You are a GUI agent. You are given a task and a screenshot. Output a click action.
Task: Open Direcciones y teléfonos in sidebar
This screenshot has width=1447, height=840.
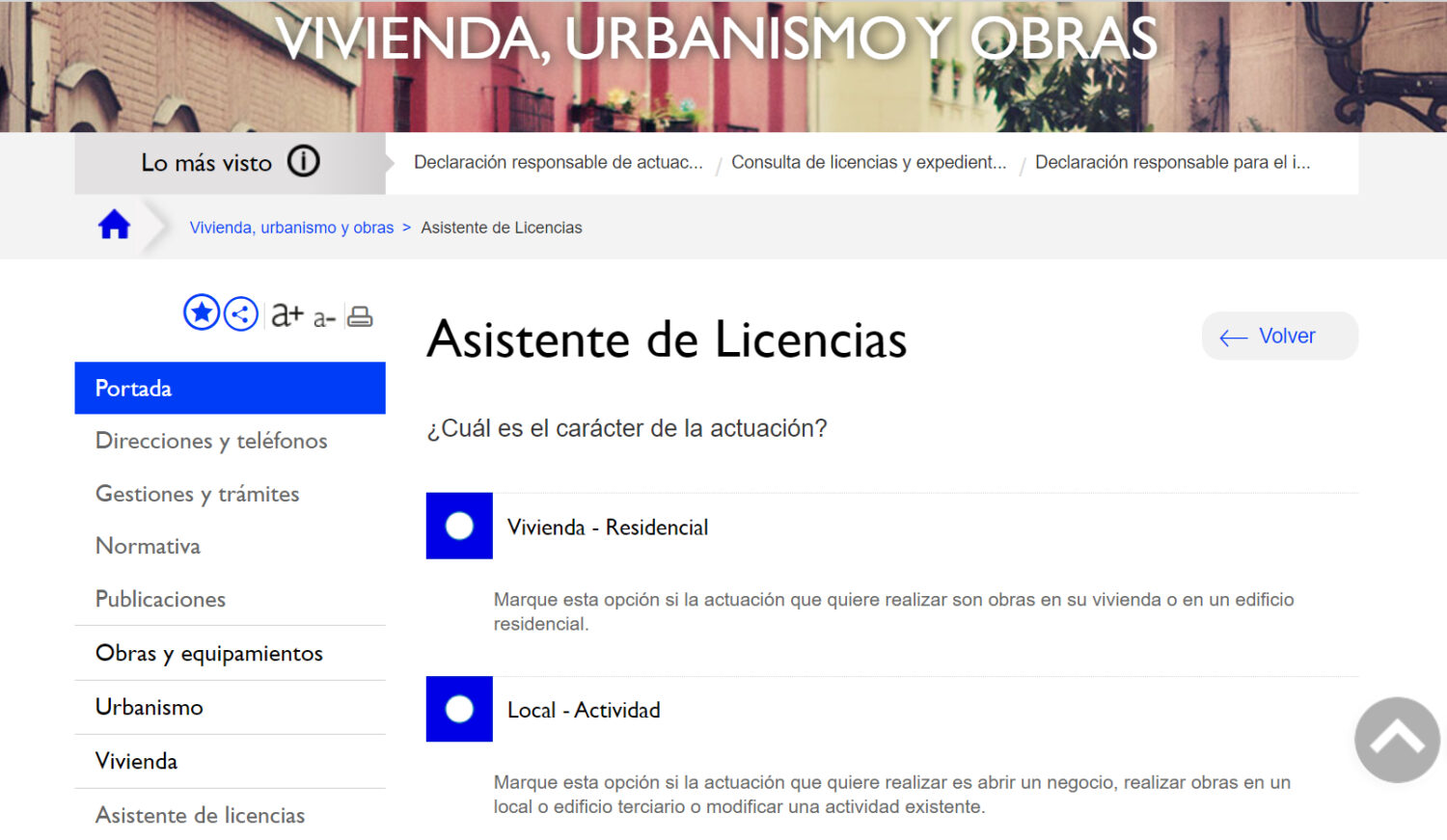click(x=211, y=441)
